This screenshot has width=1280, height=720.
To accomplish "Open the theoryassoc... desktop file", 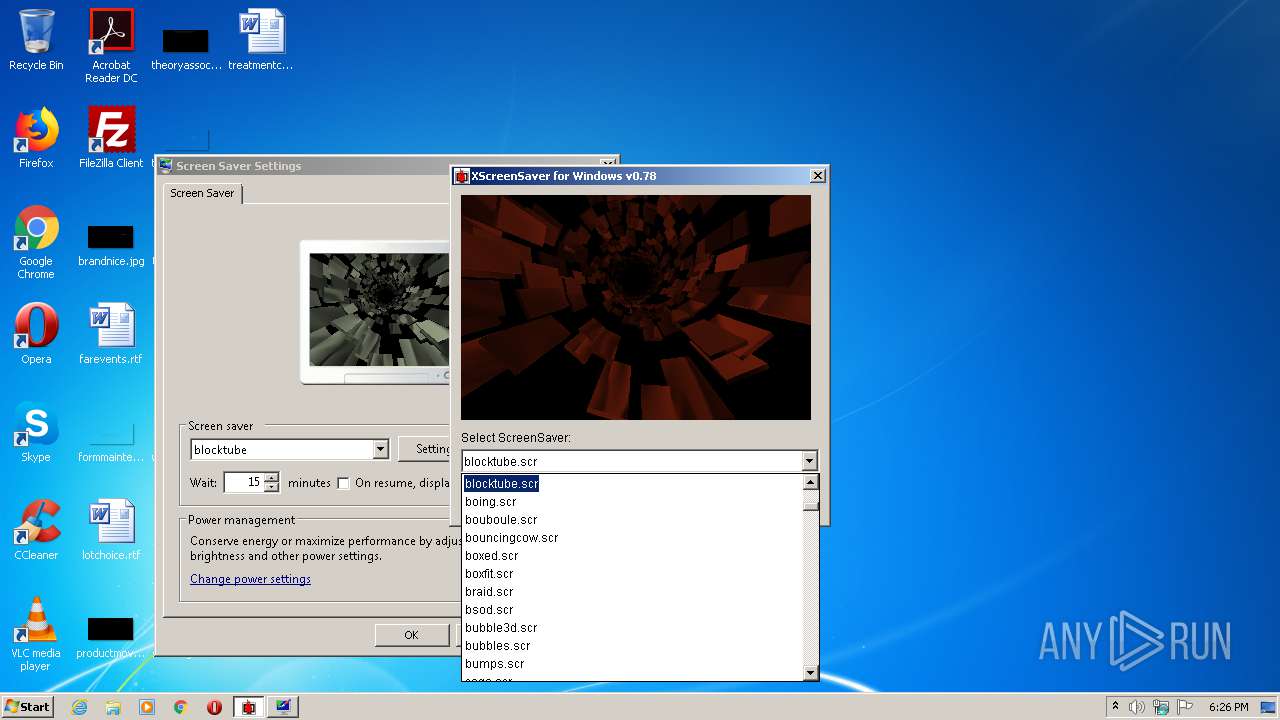I will click(186, 48).
